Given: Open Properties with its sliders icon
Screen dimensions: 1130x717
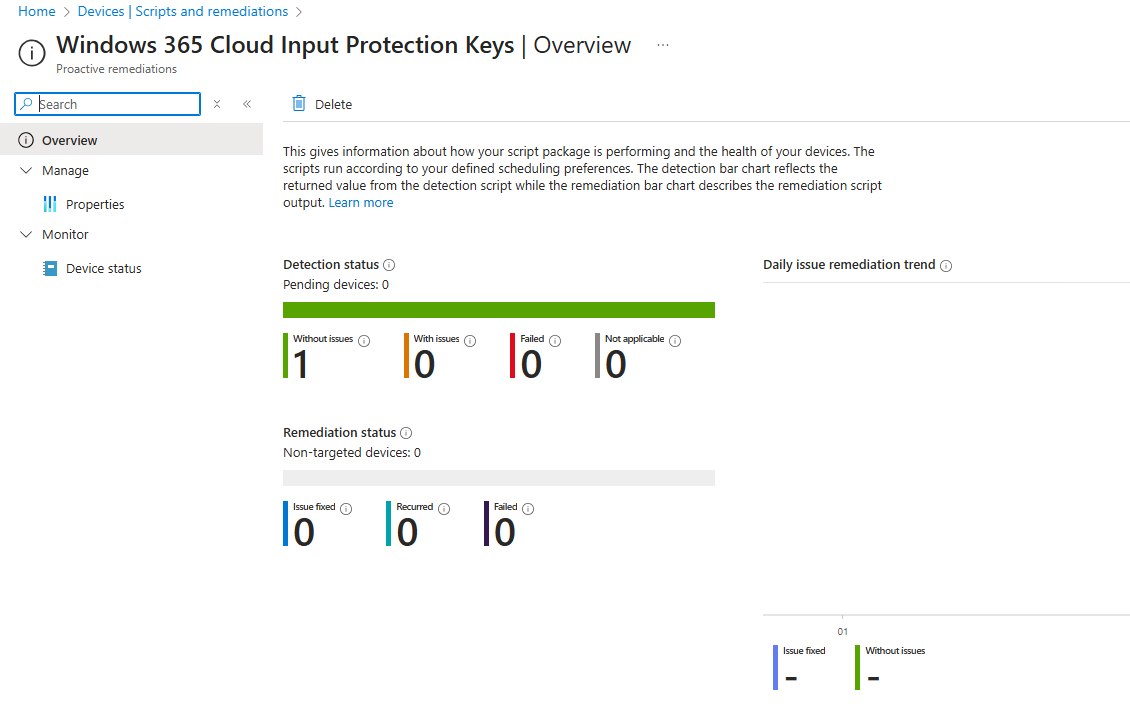Looking at the screenshot, I should [x=50, y=204].
